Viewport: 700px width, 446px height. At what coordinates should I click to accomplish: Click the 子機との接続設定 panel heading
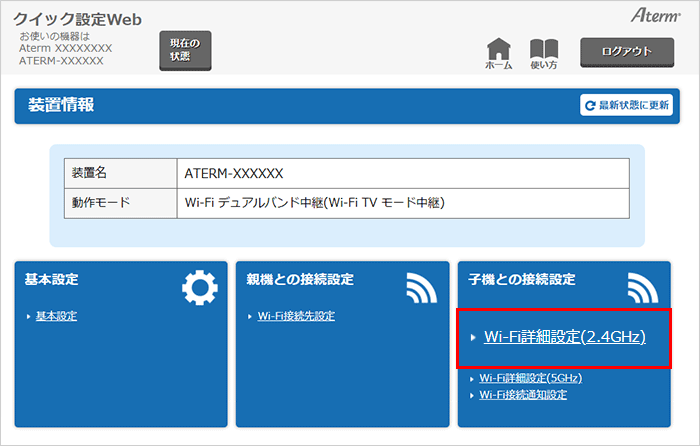click(x=524, y=280)
